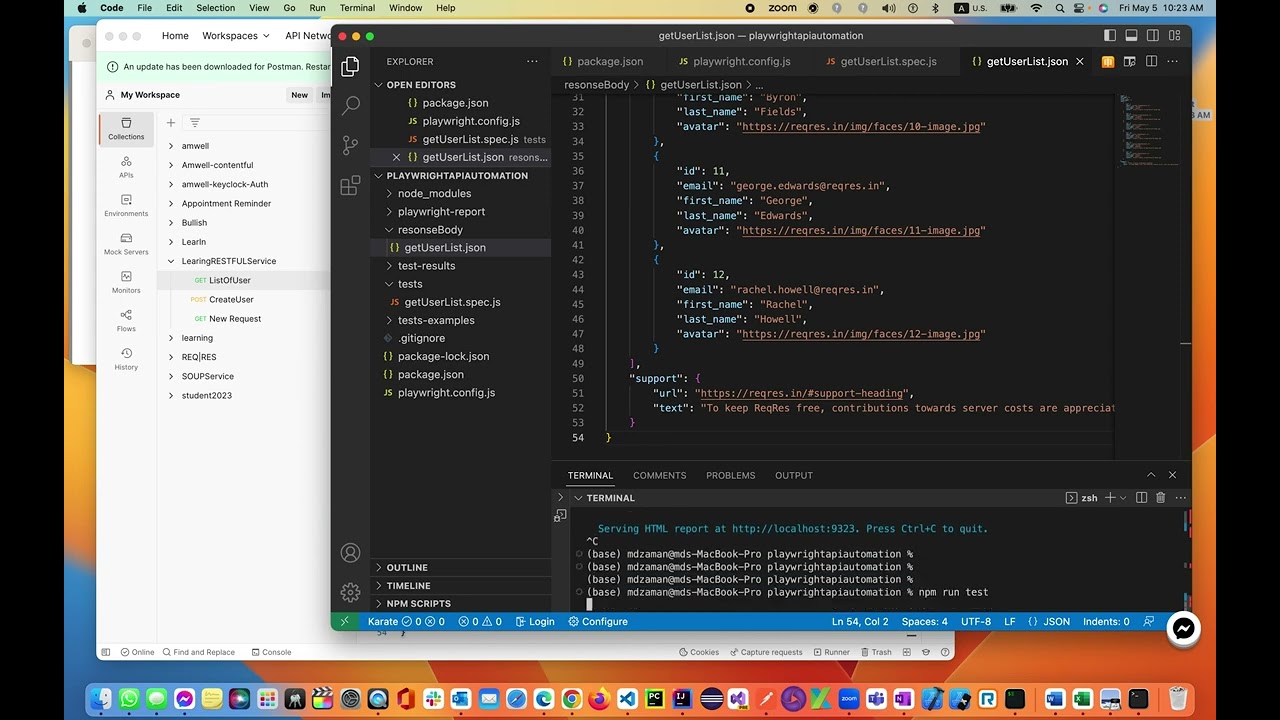
Task: Expand the Timeline section
Action: click(x=408, y=586)
